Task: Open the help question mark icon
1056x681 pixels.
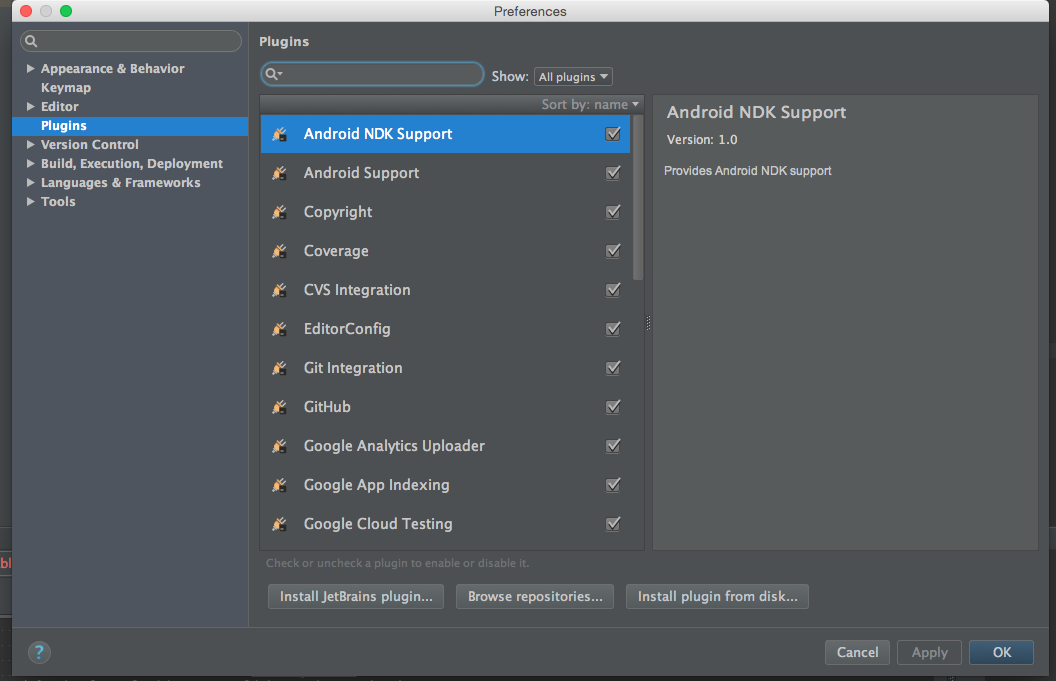Action: pos(39,652)
